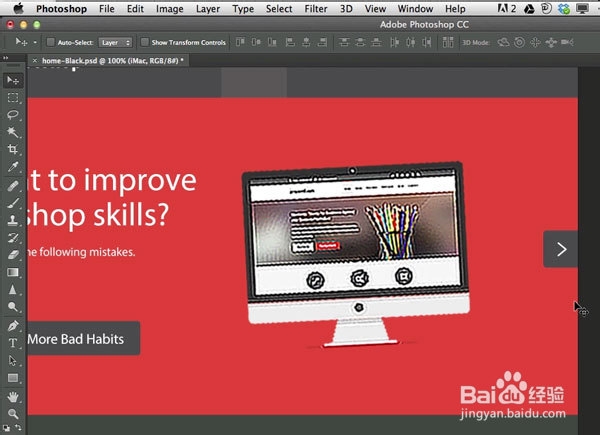
Task: Open the Image menu
Action: pyautogui.click(x=170, y=8)
